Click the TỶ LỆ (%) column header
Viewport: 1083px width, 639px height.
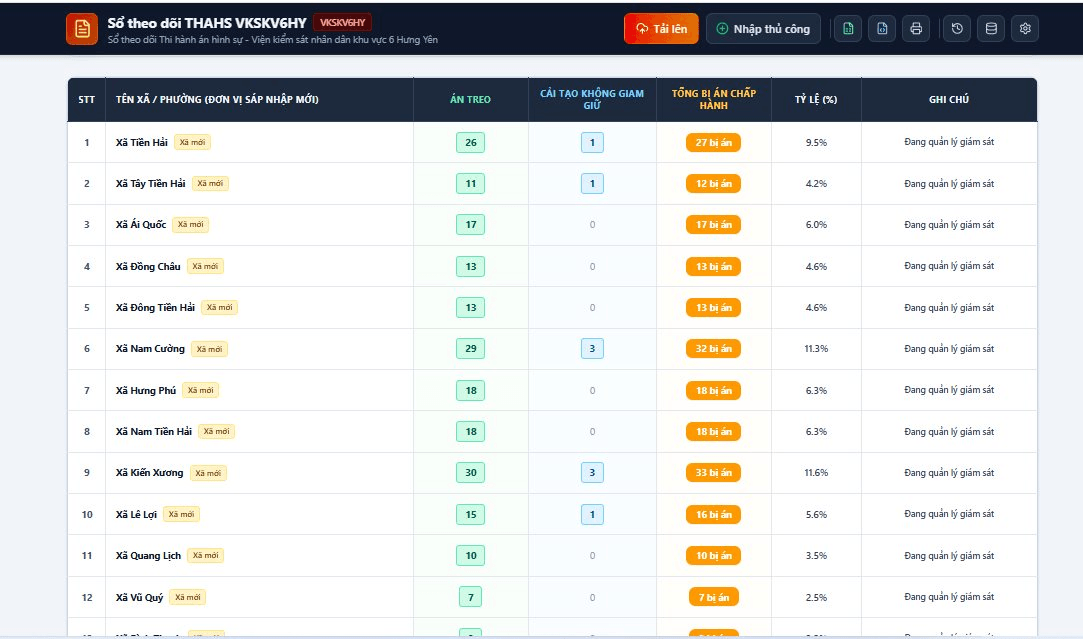coord(816,99)
